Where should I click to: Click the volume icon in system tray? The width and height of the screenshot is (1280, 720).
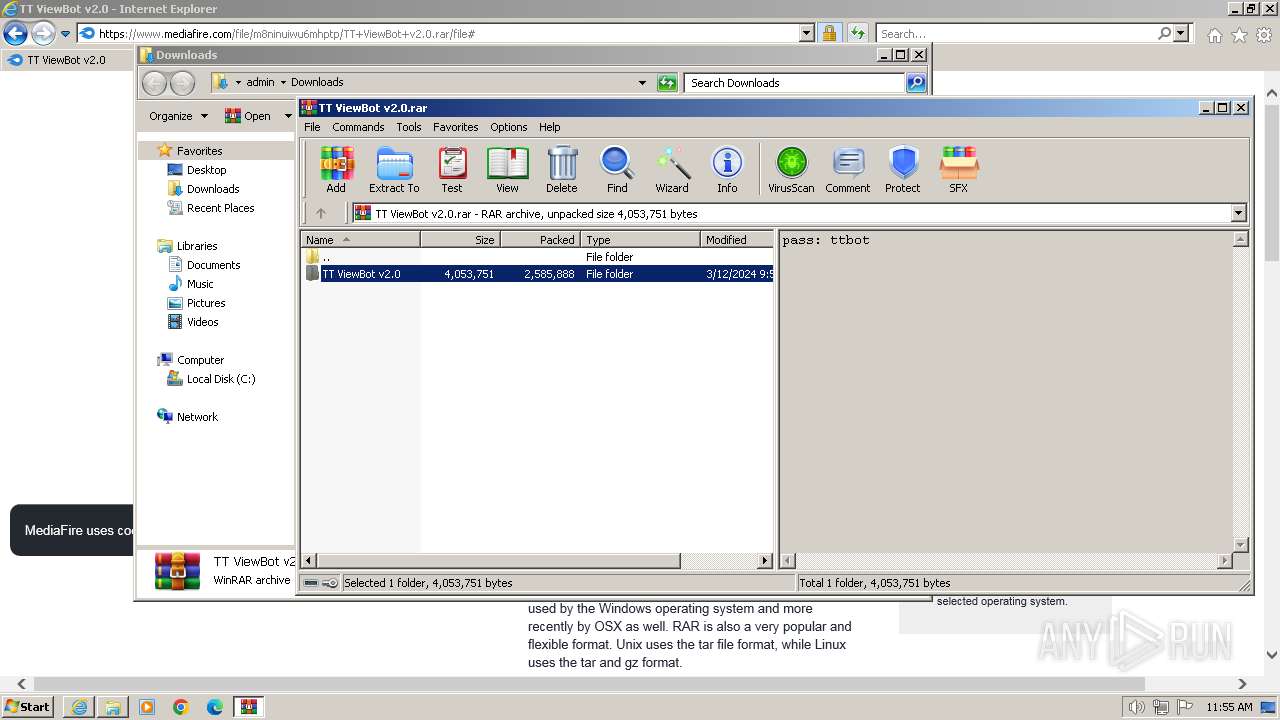click(x=1136, y=707)
